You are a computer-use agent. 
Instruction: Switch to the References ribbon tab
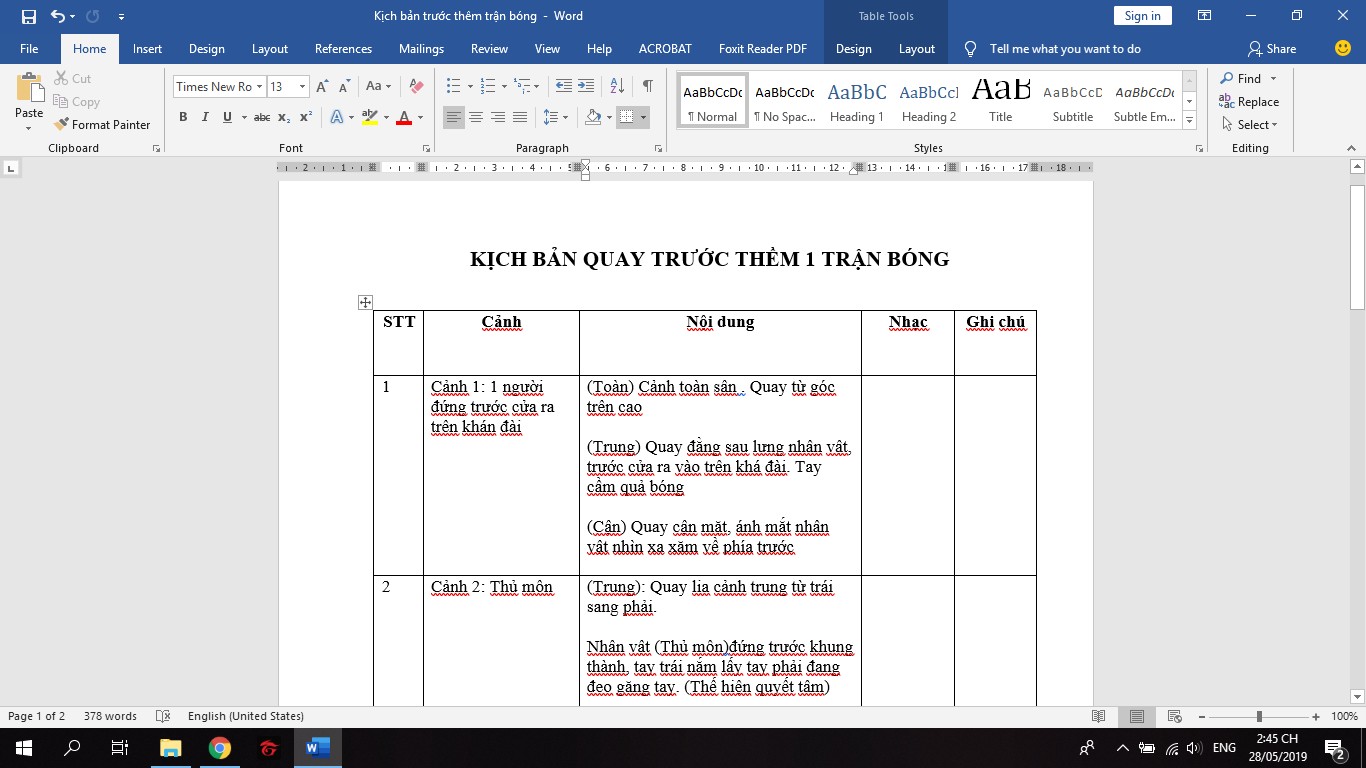pyautogui.click(x=343, y=49)
